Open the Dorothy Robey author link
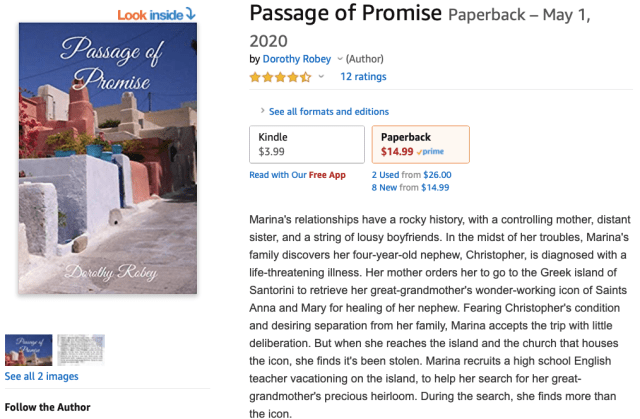The width and height of the screenshot is (640, 419). [297, 59]
